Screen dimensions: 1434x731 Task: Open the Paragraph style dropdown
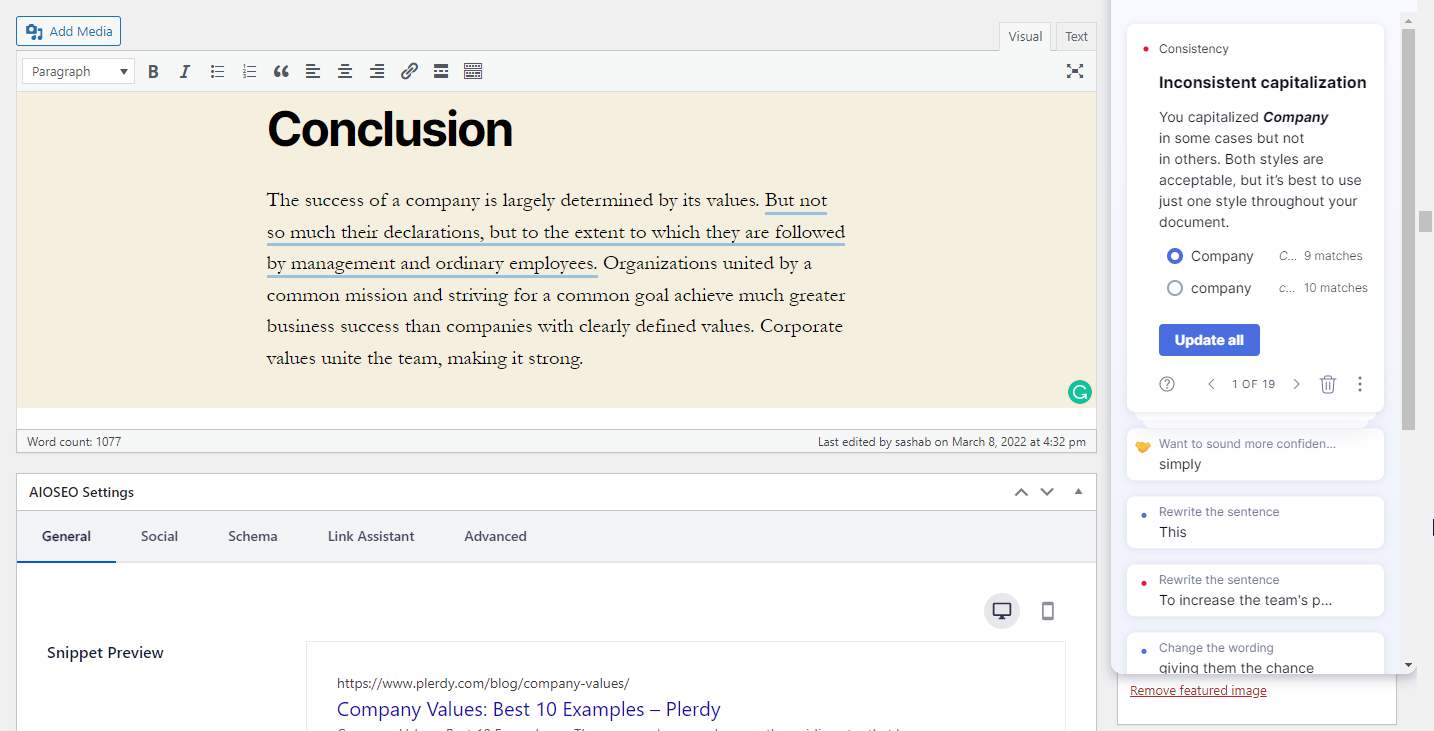(77, 71)
